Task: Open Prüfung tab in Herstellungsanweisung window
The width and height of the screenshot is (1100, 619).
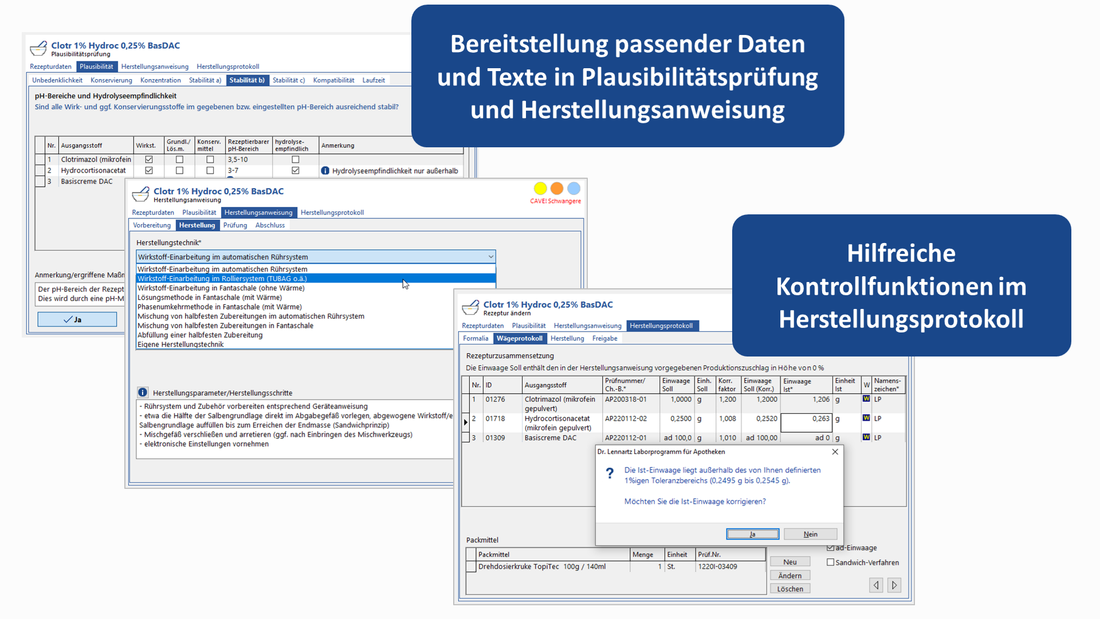Action: pyautogui.click(x=235, y=225)
